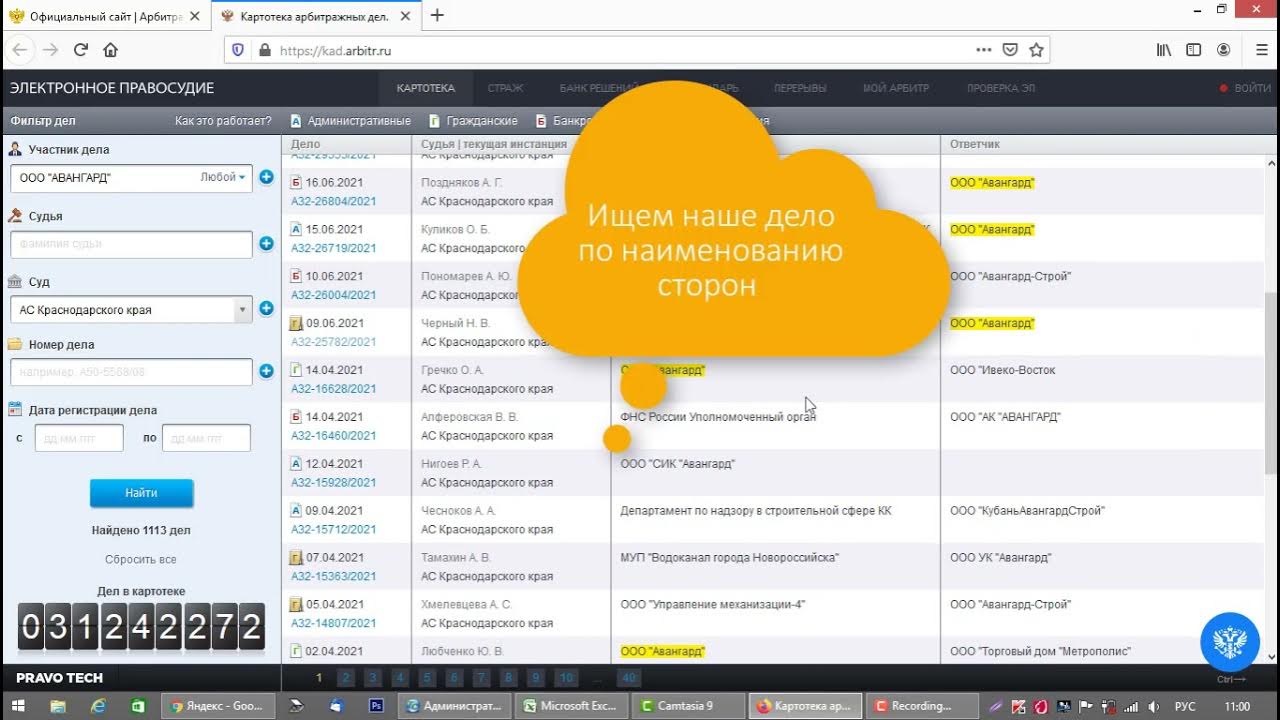1280x720 pixels.
Task: Bookmark this page with star icon
Action: (1037, 50)
